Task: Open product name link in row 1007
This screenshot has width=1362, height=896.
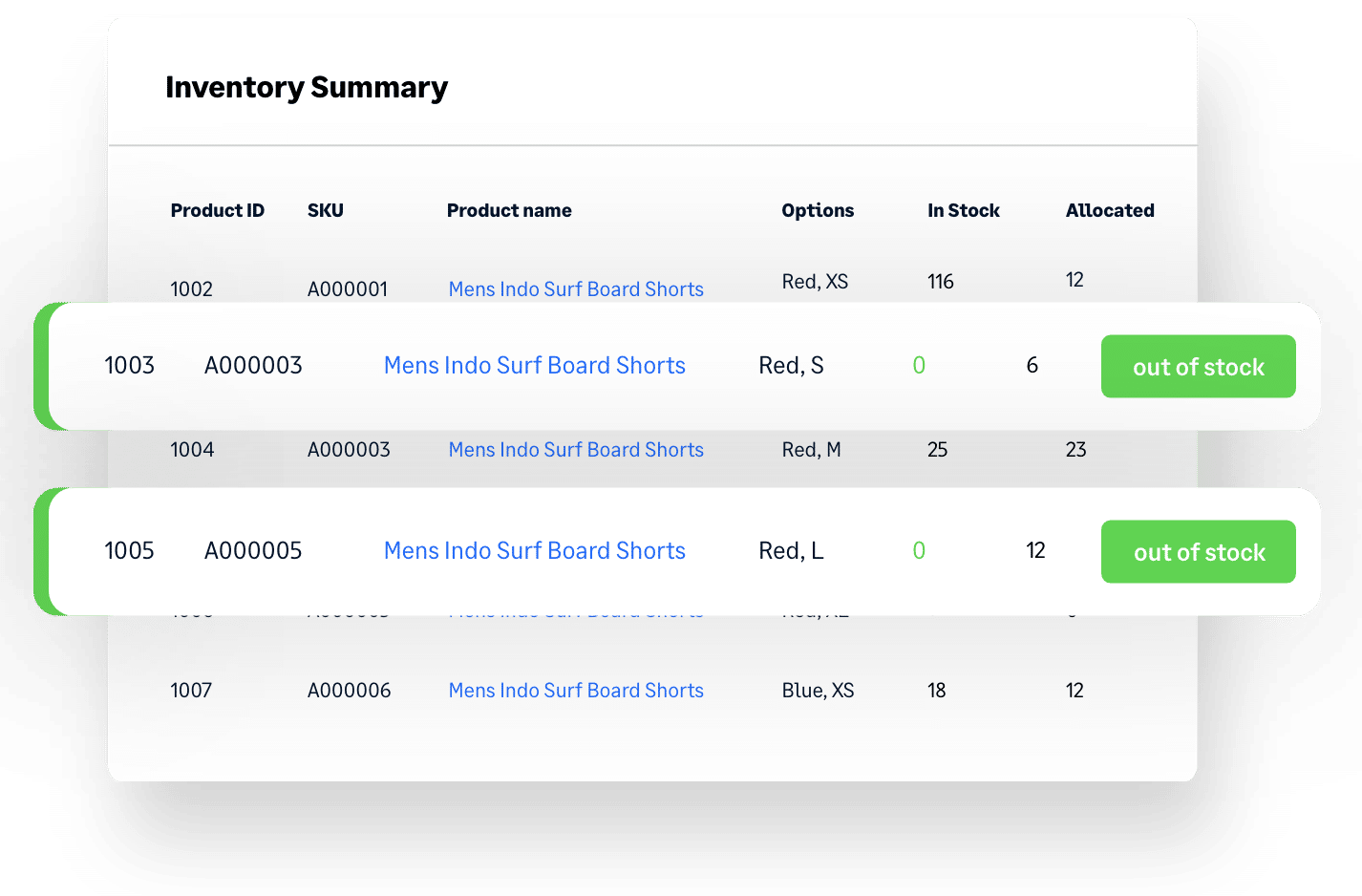Action: pos(576,691)
